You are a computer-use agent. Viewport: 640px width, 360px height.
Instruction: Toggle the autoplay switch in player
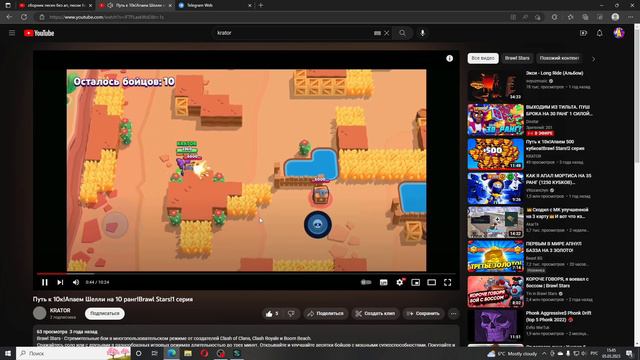(366, 282)
